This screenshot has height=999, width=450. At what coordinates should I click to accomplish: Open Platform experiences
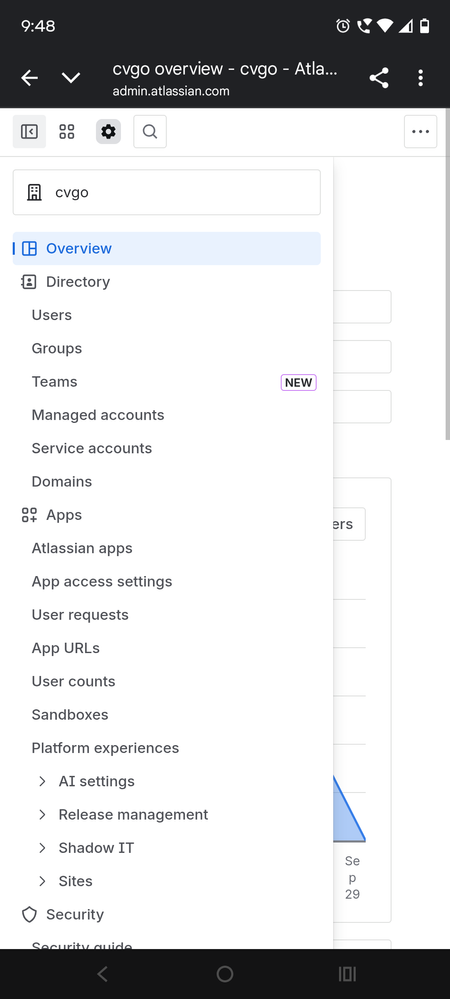click(166, 748)
